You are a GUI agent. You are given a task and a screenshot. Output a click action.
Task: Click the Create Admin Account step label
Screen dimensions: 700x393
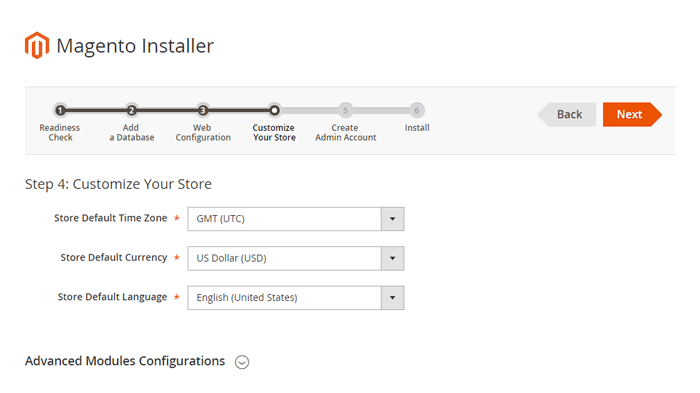click(346, 133)
